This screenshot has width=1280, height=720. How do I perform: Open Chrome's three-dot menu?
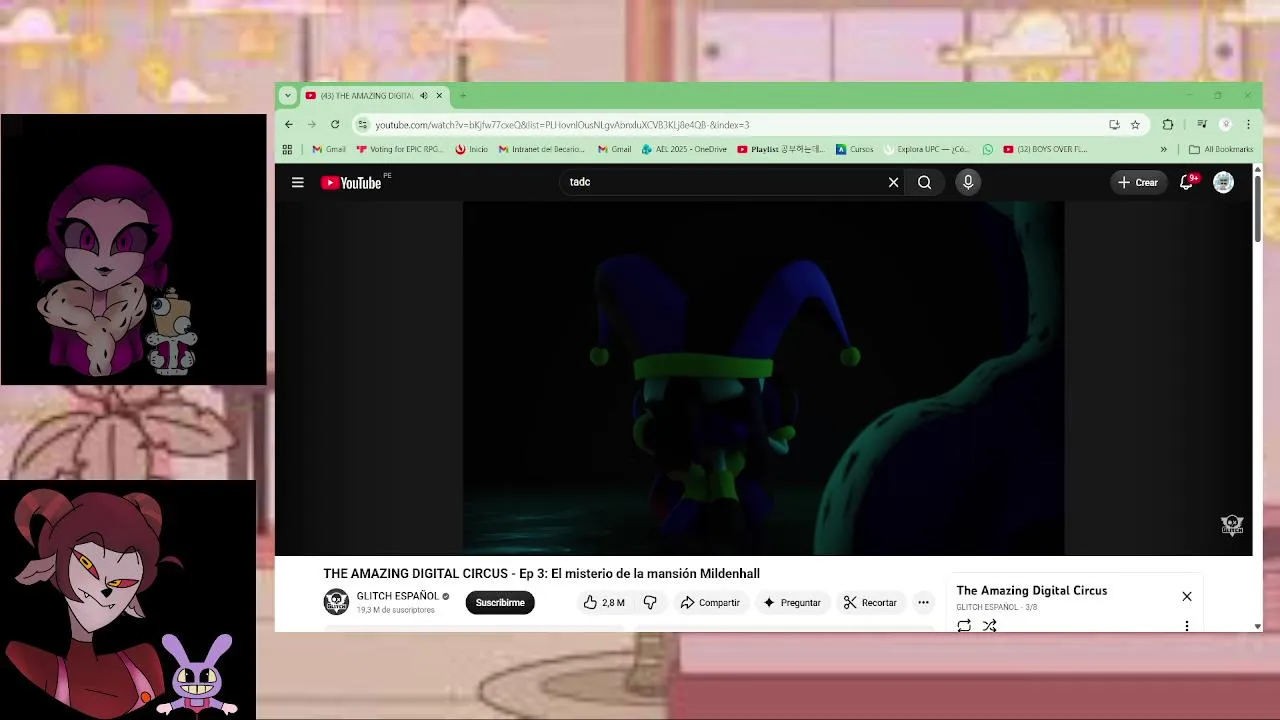1248,125
